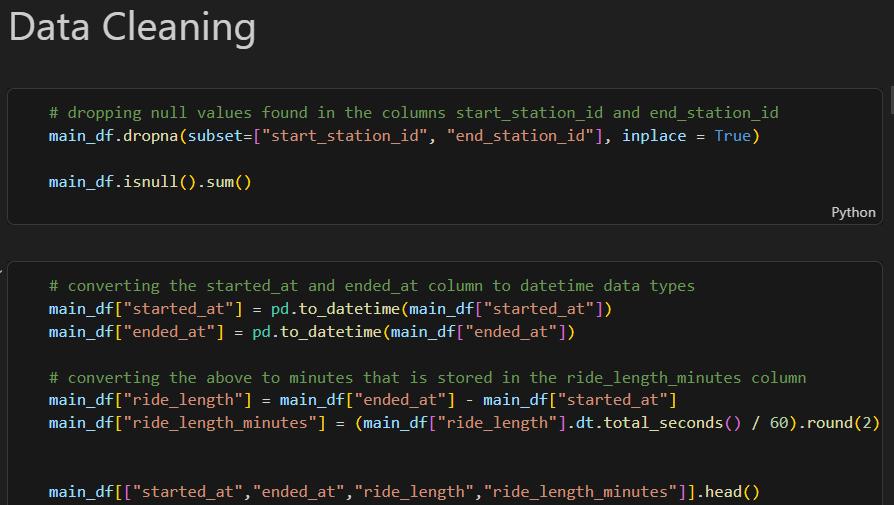Image resolution: width=894 pixels, height=505 pixels.
Task: Click the main_df.isnull().sum() line
Action: (150, 182)
